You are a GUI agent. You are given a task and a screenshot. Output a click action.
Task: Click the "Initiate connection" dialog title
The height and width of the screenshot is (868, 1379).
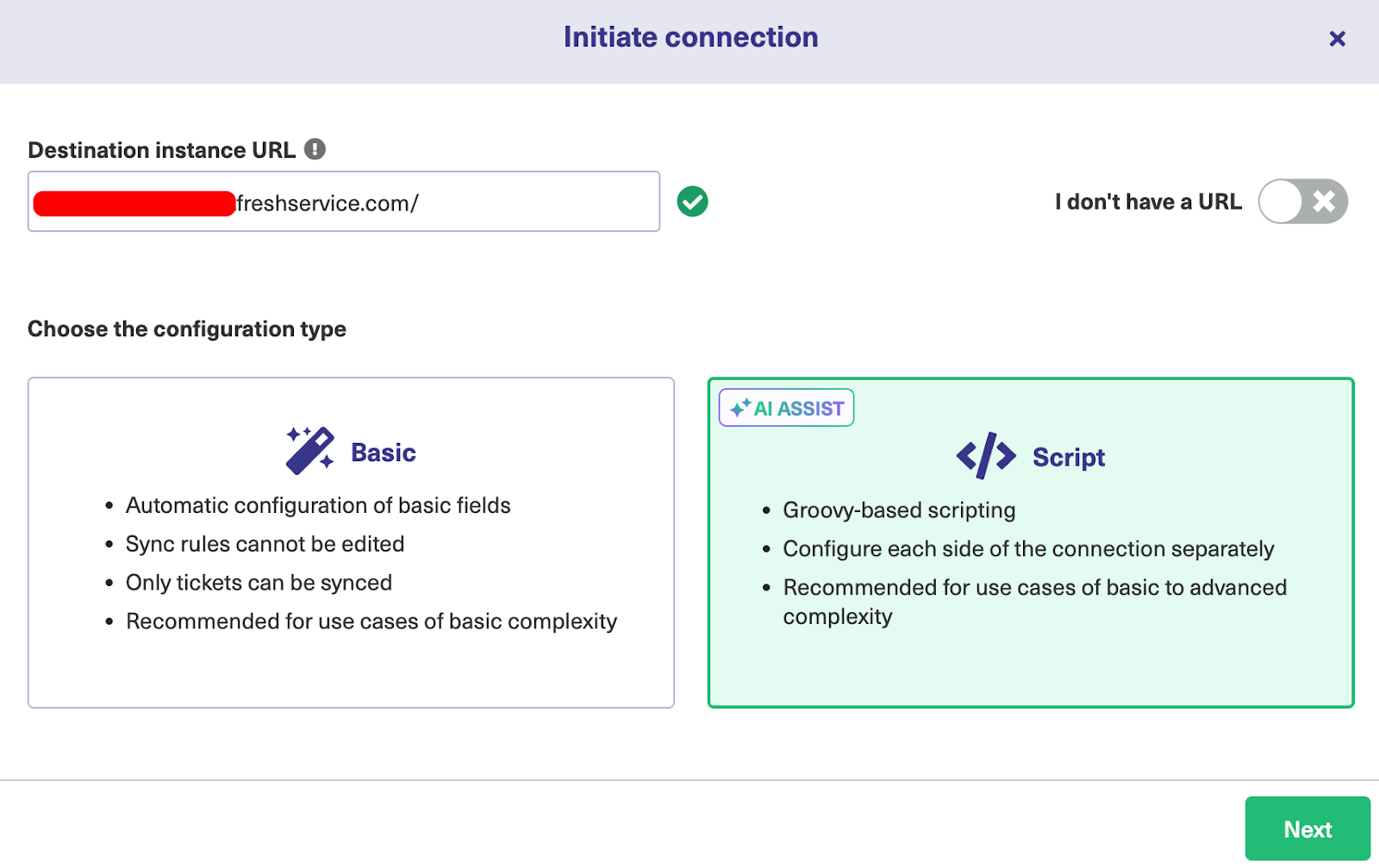(x=690, y=37)
